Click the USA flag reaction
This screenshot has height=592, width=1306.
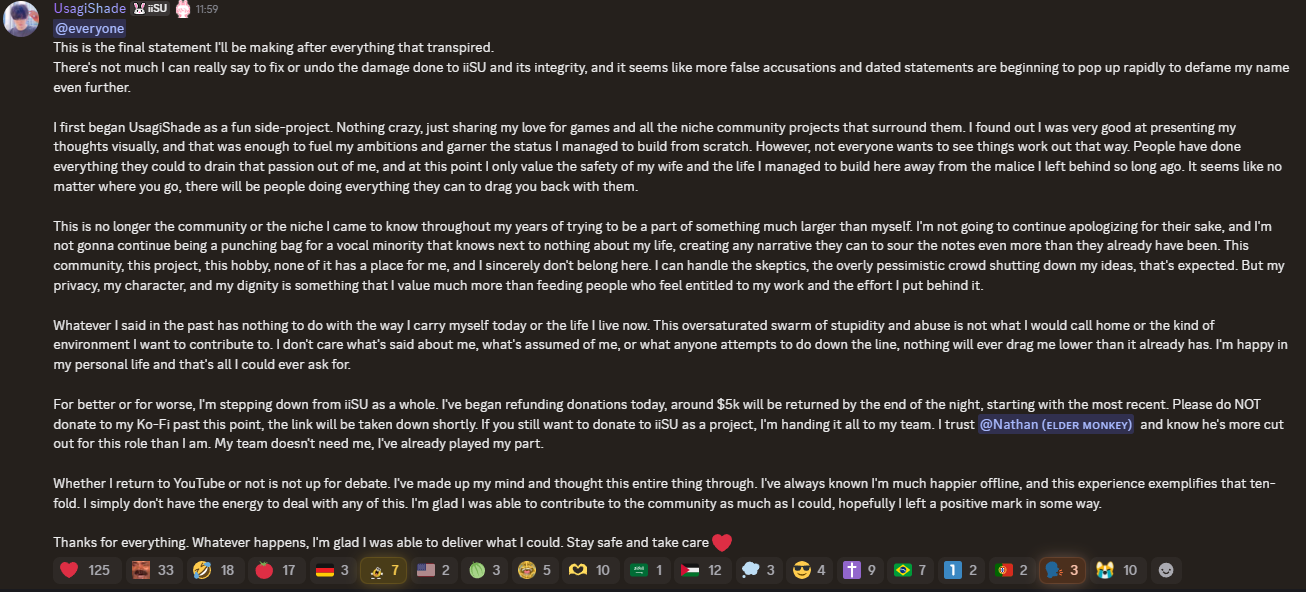[434, 571]
